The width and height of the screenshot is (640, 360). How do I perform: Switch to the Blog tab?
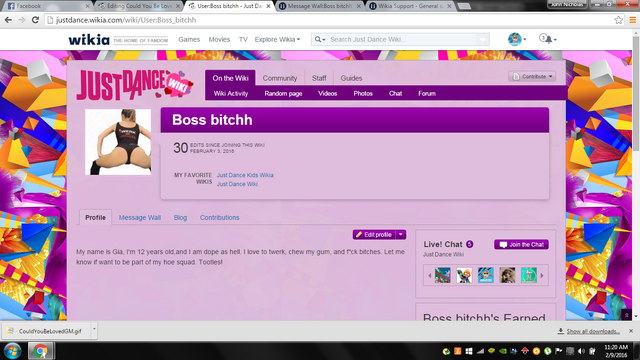180,218
